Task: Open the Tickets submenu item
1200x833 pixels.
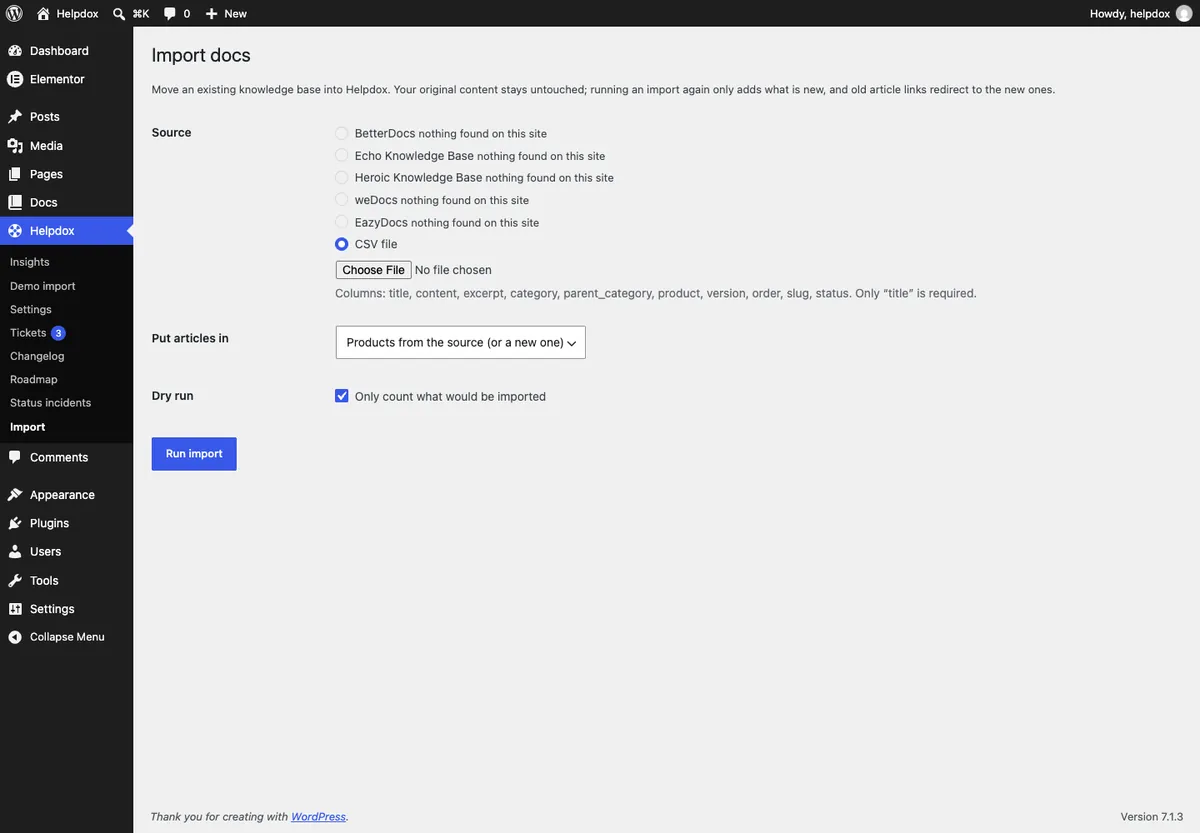Action: click(28, 333)
